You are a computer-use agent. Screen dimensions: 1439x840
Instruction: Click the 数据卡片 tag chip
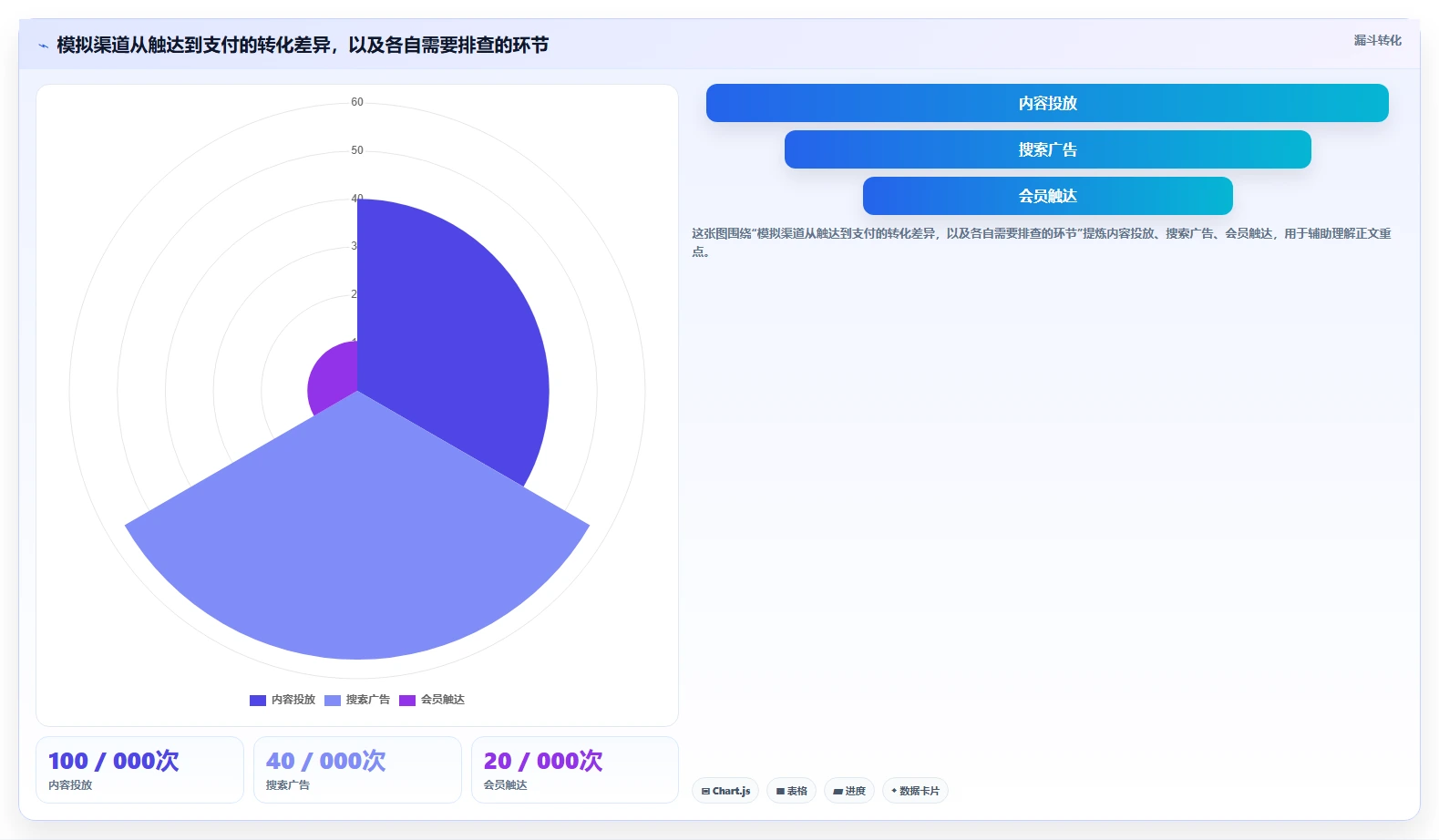(915, 791)
